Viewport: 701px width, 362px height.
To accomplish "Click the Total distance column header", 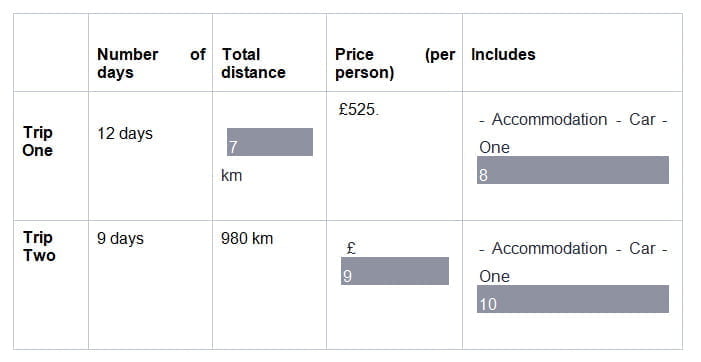I will (253, 63).
